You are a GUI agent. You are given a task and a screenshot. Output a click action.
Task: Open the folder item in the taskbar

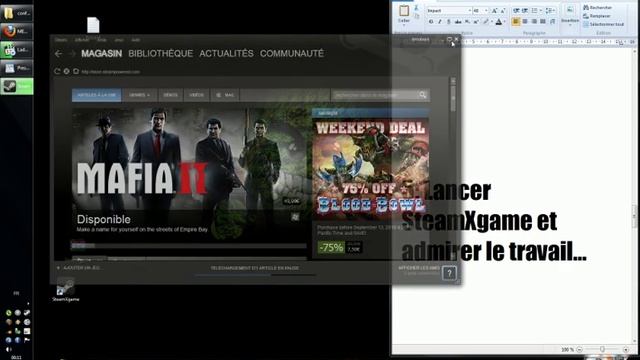(17, 13)
